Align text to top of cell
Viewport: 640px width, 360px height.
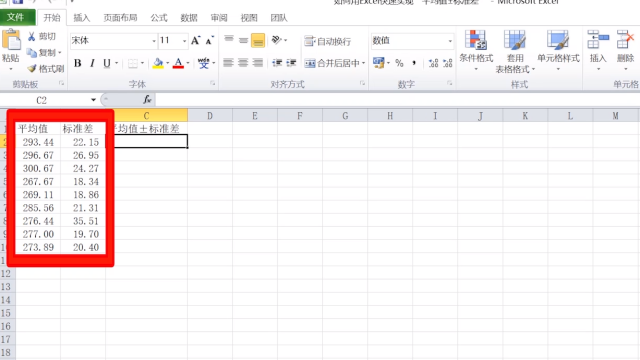pyautogui.click(x=229, y=40)
